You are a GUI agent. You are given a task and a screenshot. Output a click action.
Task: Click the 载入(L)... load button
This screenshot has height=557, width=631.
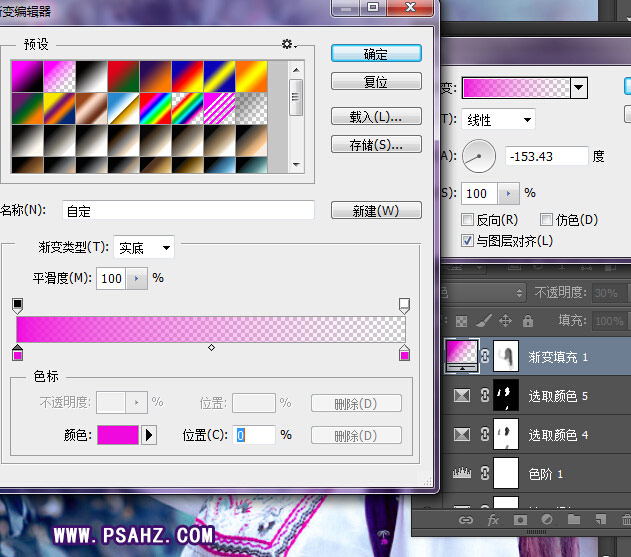(376, 117)
